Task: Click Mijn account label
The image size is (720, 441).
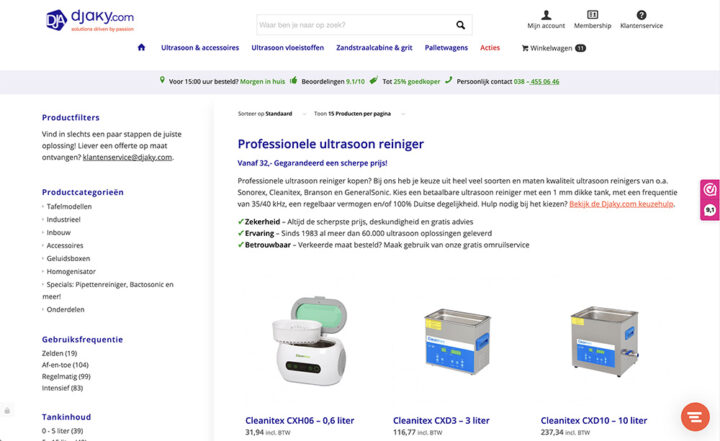Action: [546, 26]
